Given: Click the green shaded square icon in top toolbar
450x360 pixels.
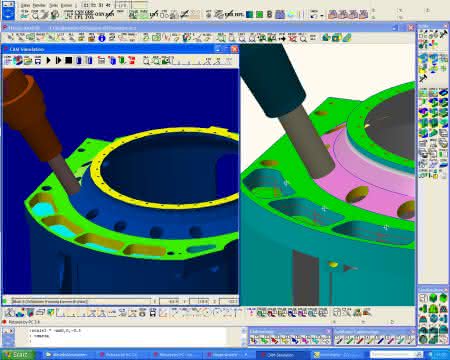Looking at the screenshot, I should [259, 15].
